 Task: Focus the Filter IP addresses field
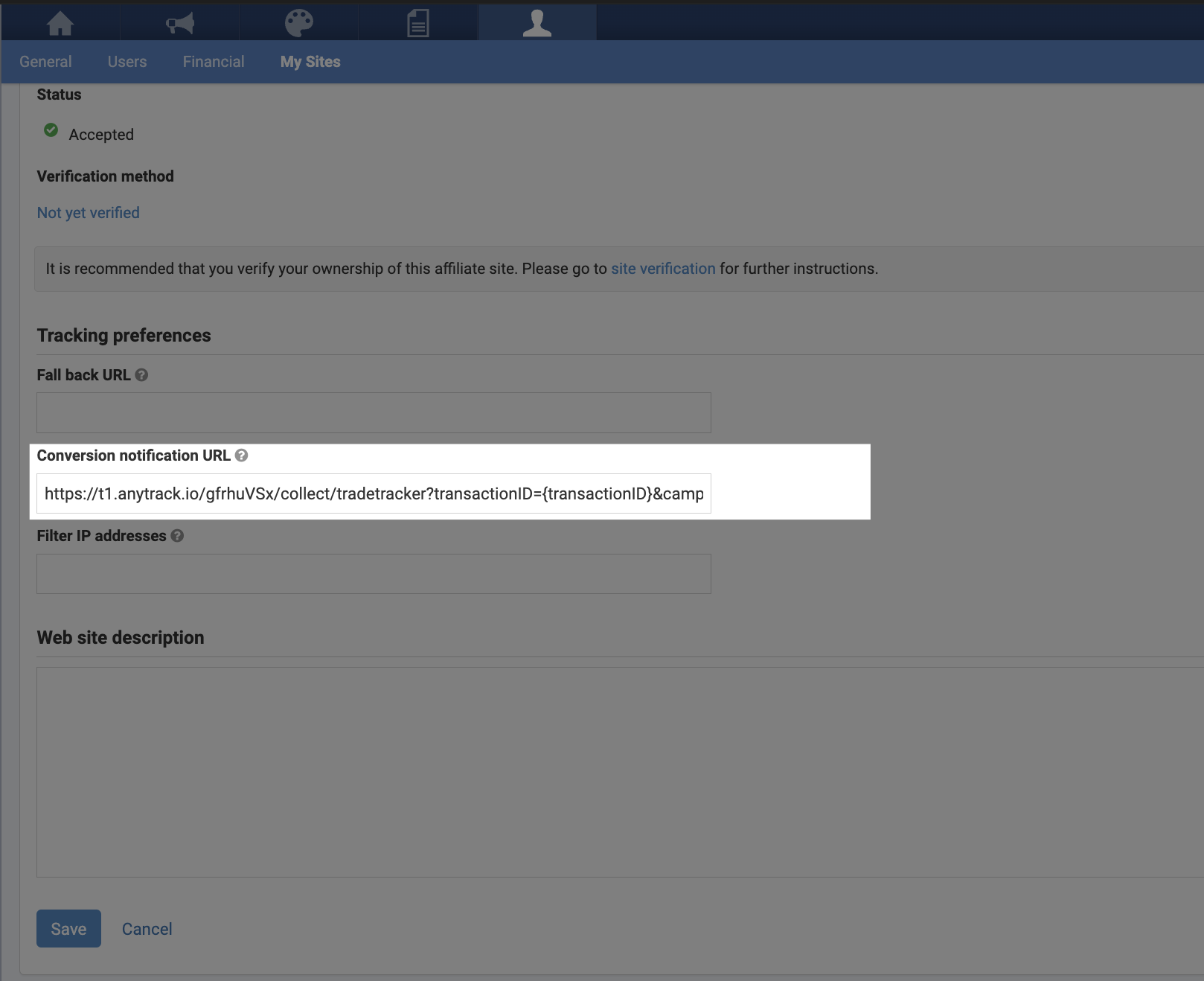pyautogui.click(x=374, y=574)
